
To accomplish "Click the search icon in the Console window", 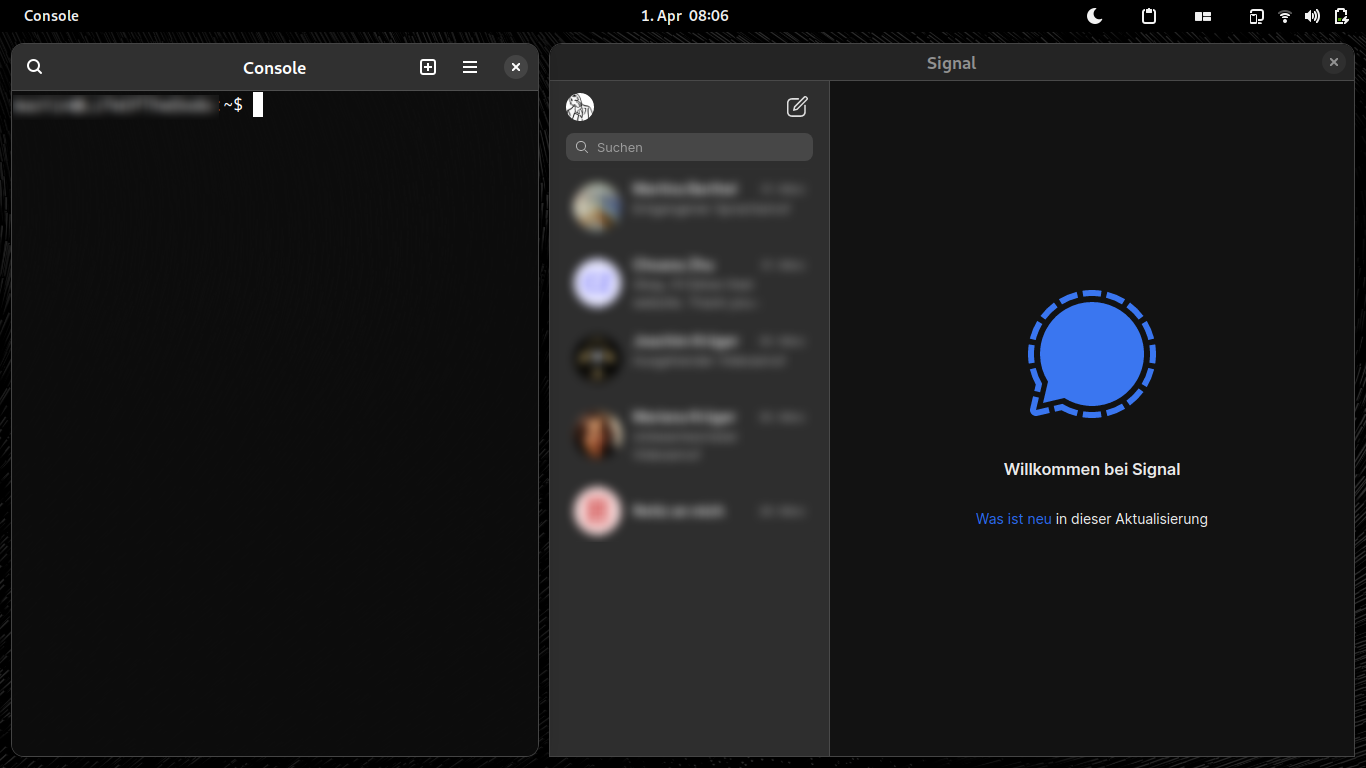I will point(35,67).
